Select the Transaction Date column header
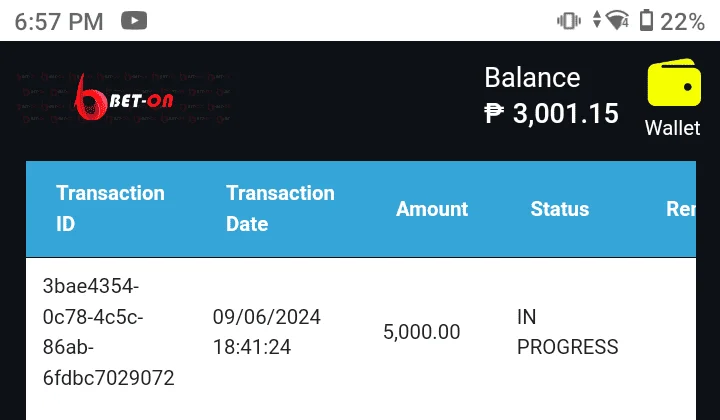 280,208
